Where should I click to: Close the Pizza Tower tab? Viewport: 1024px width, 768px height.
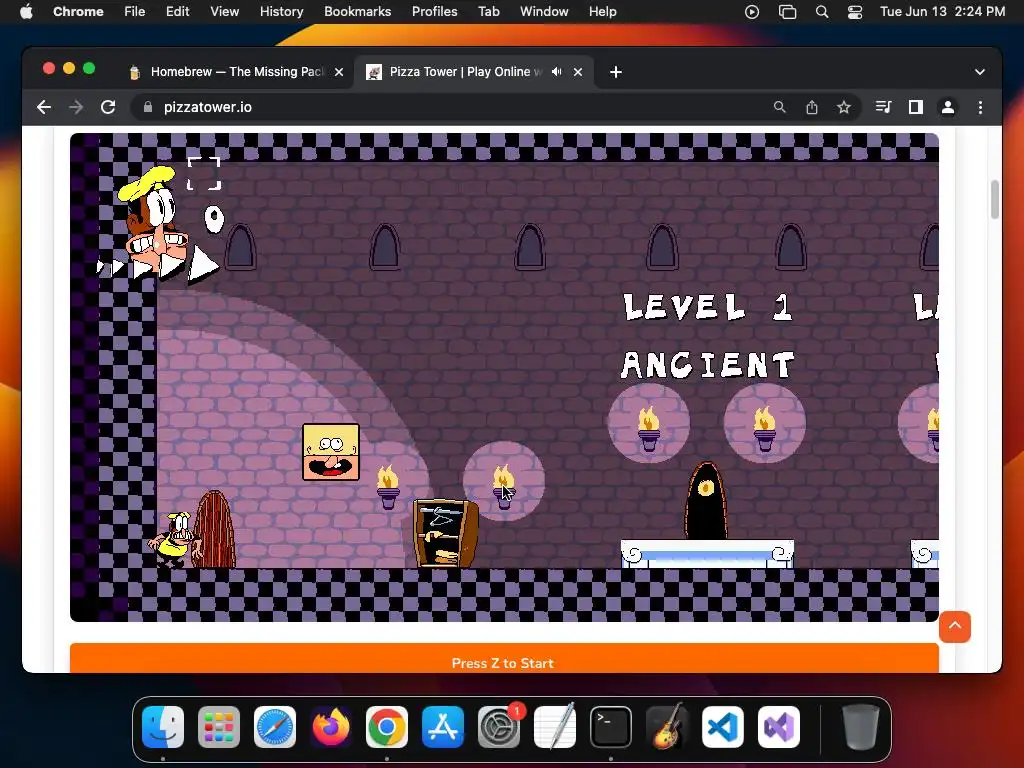pyautogui.click(x=578, y=72)
